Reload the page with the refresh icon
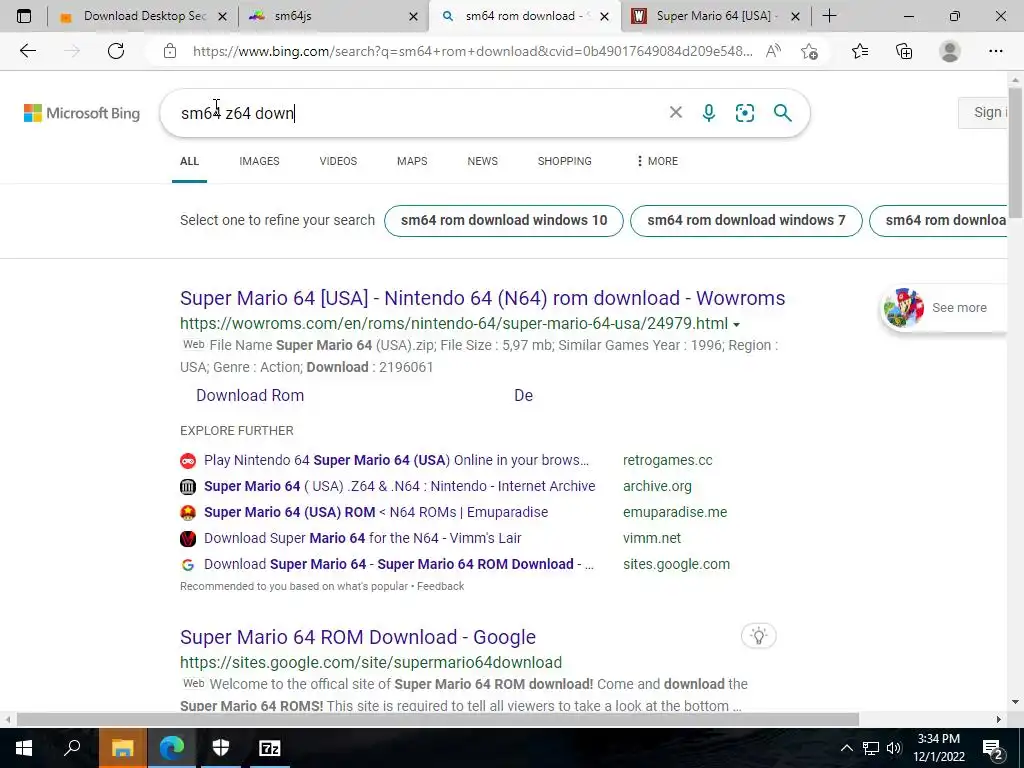Viewport: 1024px width, 768px height. pos(116,51)
